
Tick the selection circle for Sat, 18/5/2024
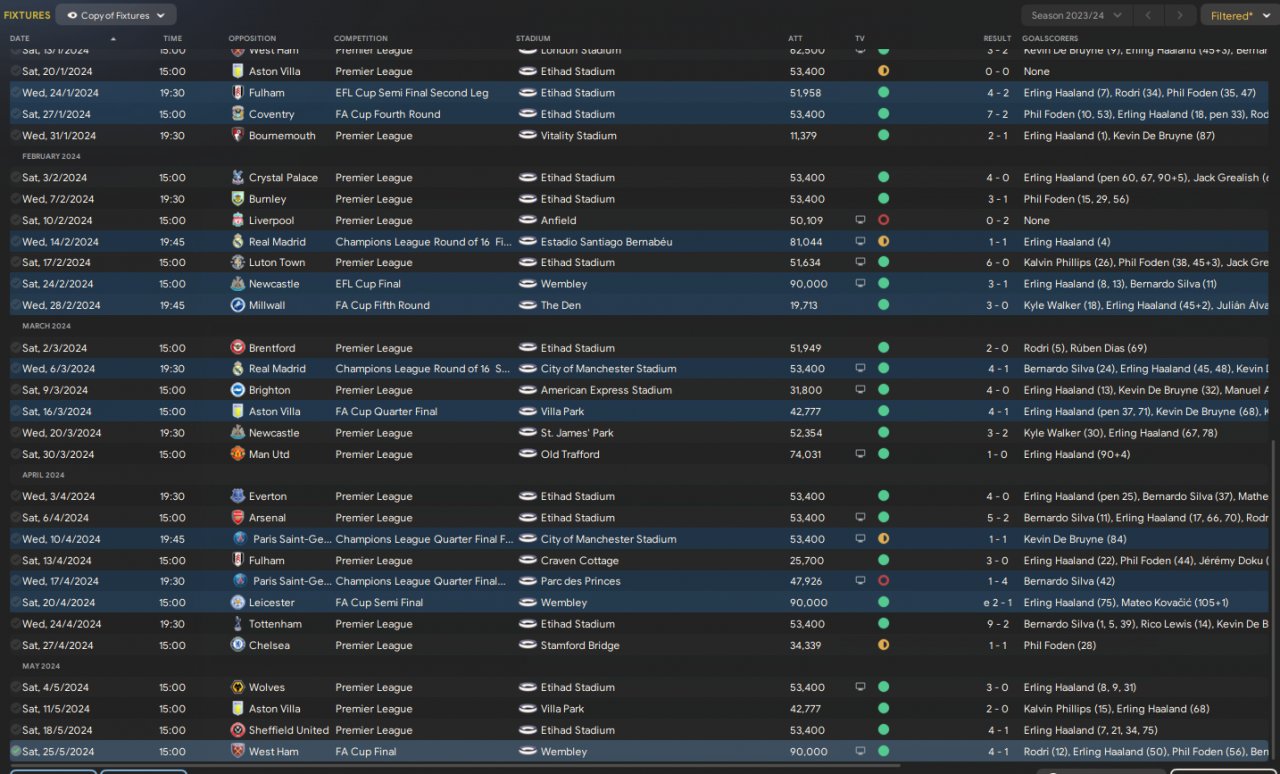click(x=15, y=730)
